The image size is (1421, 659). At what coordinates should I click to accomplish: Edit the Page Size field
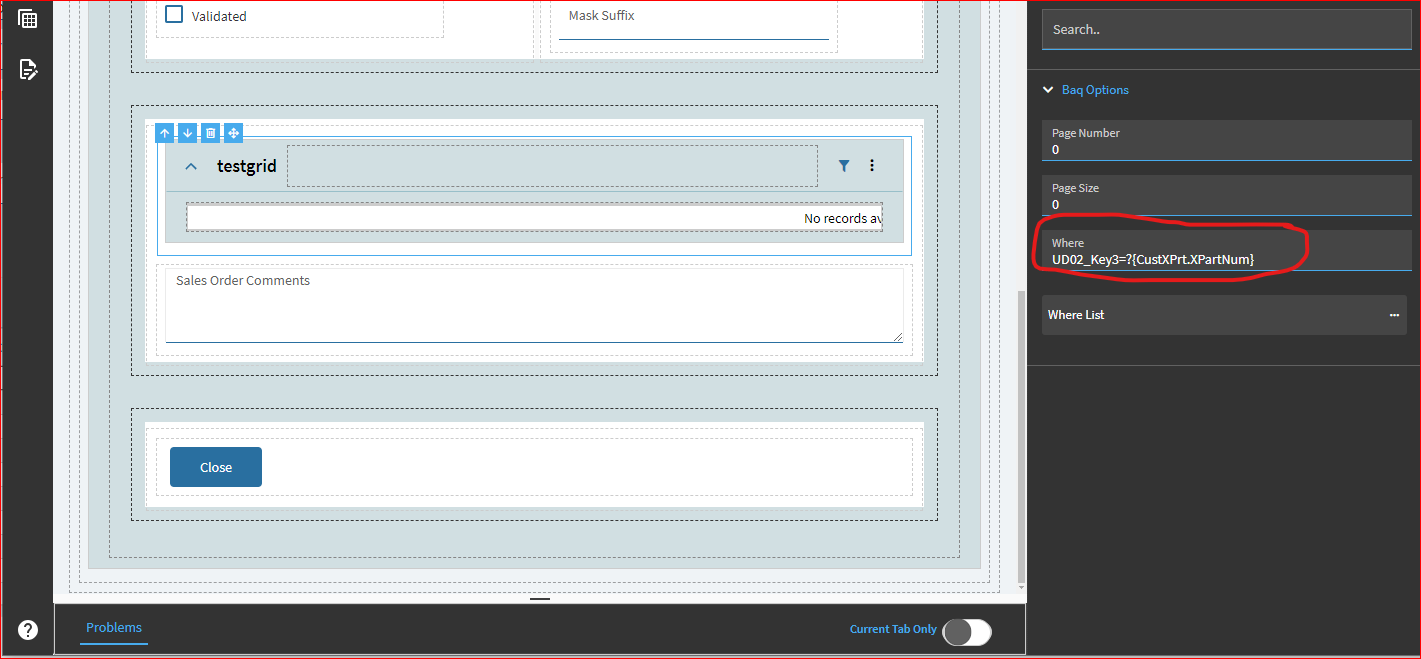[1226, 195]
